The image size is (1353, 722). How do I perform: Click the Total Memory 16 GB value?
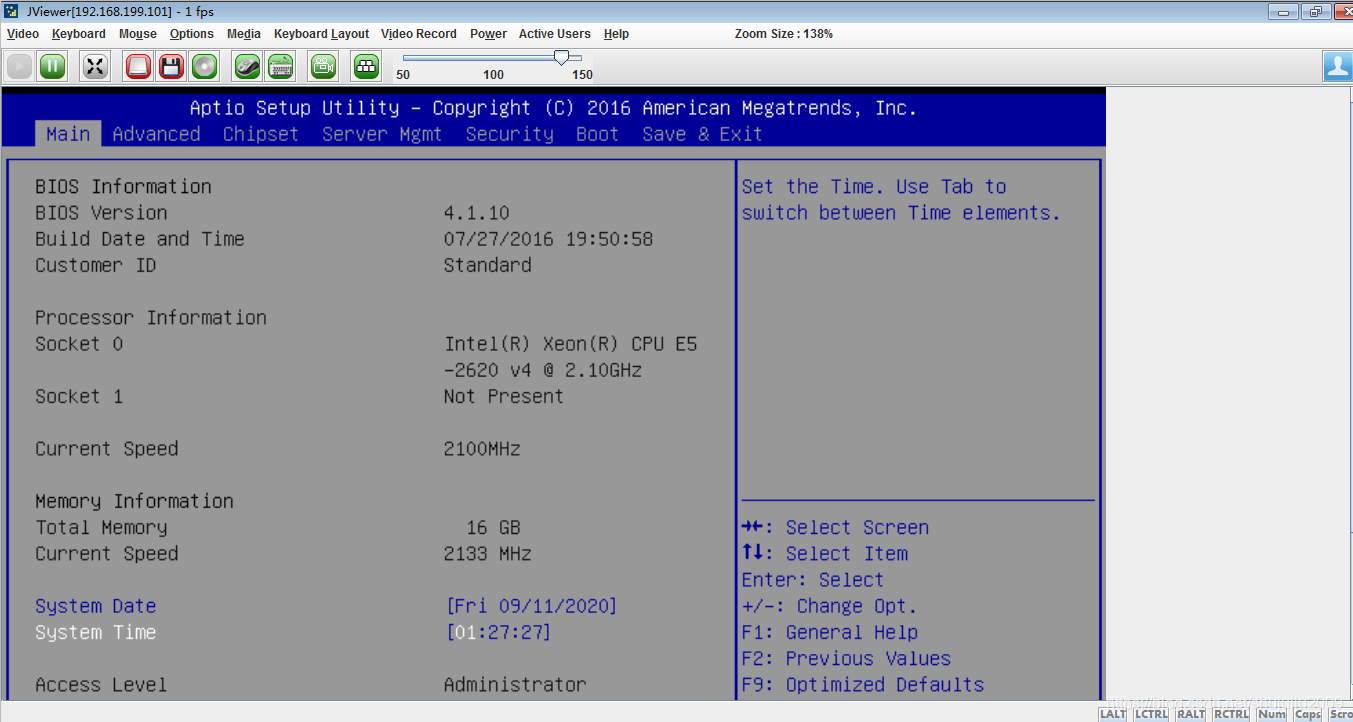click(493, 527)
